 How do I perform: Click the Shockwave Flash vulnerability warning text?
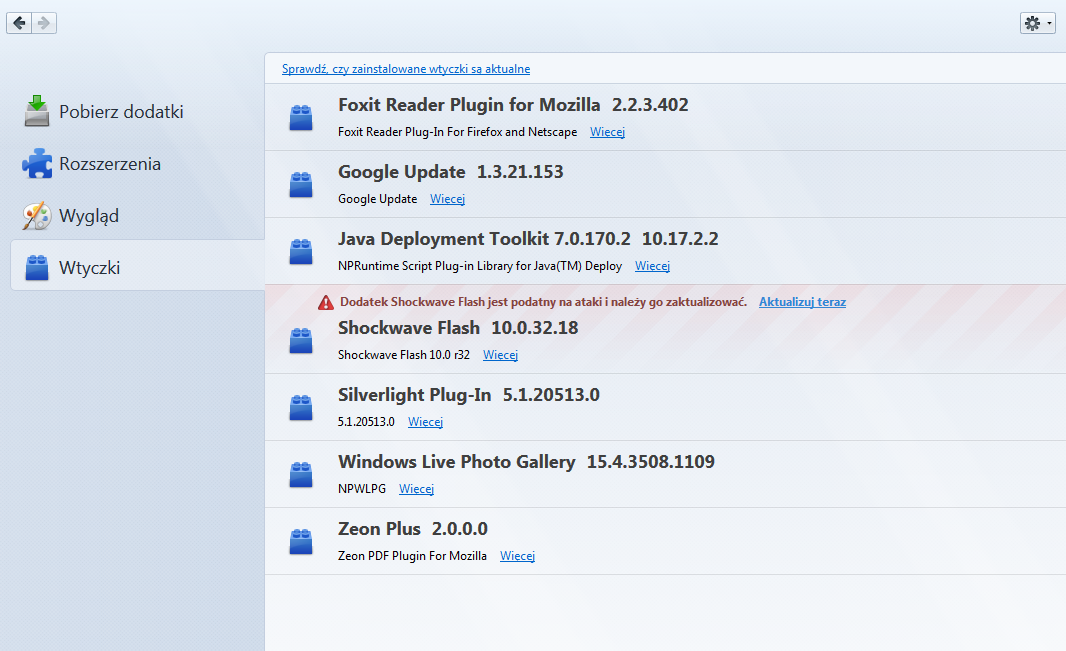pyautogui.click(x=543, y=302)
